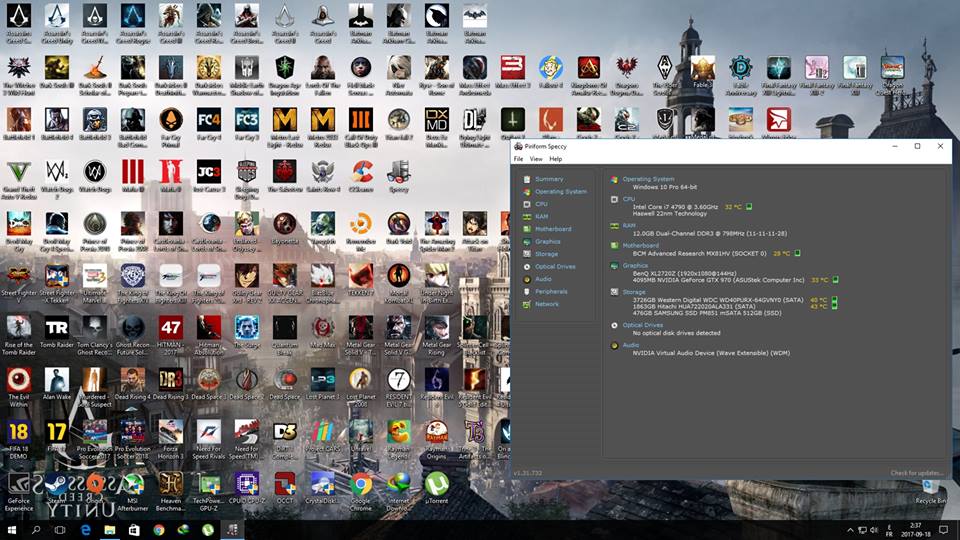The width and height of the screenshot is (960, 540).
Task: Open the Fable 3 desktop icon
Action: (702, 72)
